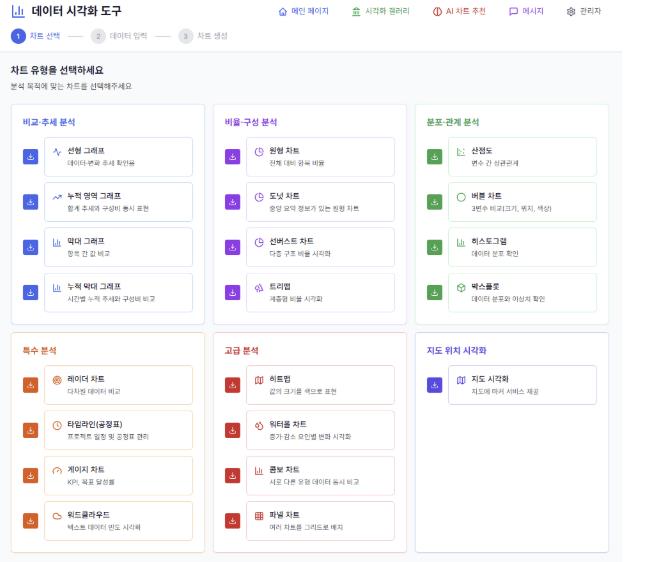Open AI 차트 추천 from the header

pos(459,11)
